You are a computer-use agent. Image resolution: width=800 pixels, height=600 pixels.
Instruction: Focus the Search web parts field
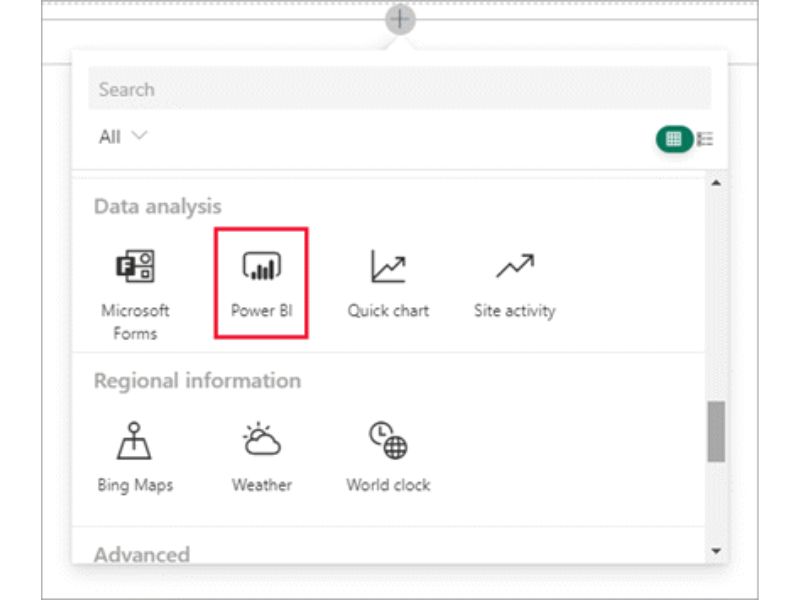[x=399, y=89]
